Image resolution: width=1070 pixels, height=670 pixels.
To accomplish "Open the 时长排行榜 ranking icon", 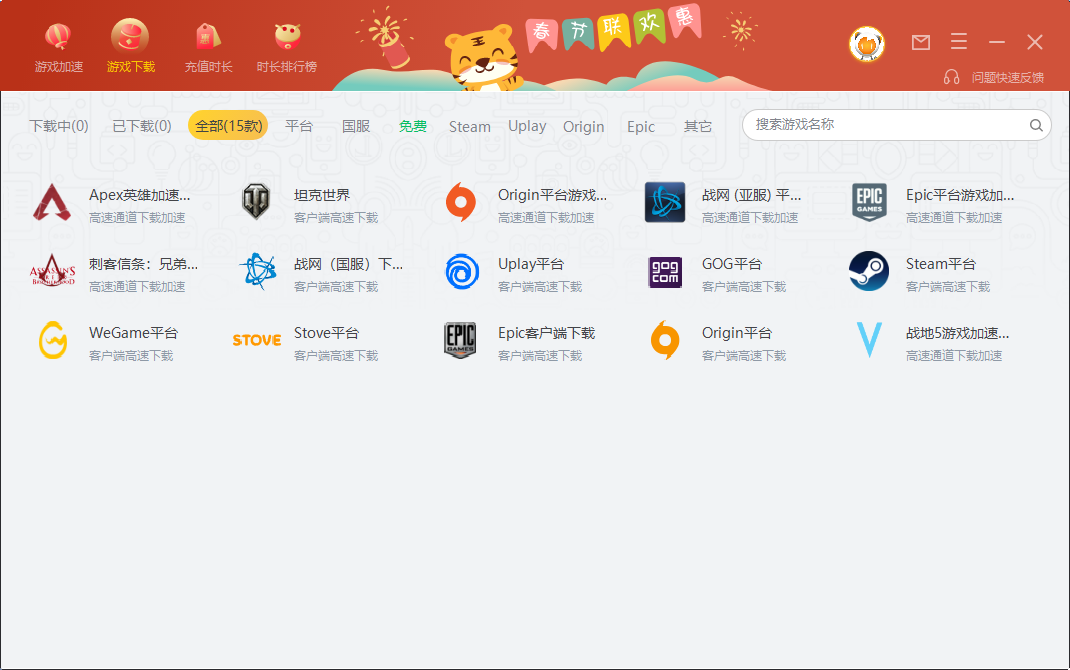I will point(287,37).
